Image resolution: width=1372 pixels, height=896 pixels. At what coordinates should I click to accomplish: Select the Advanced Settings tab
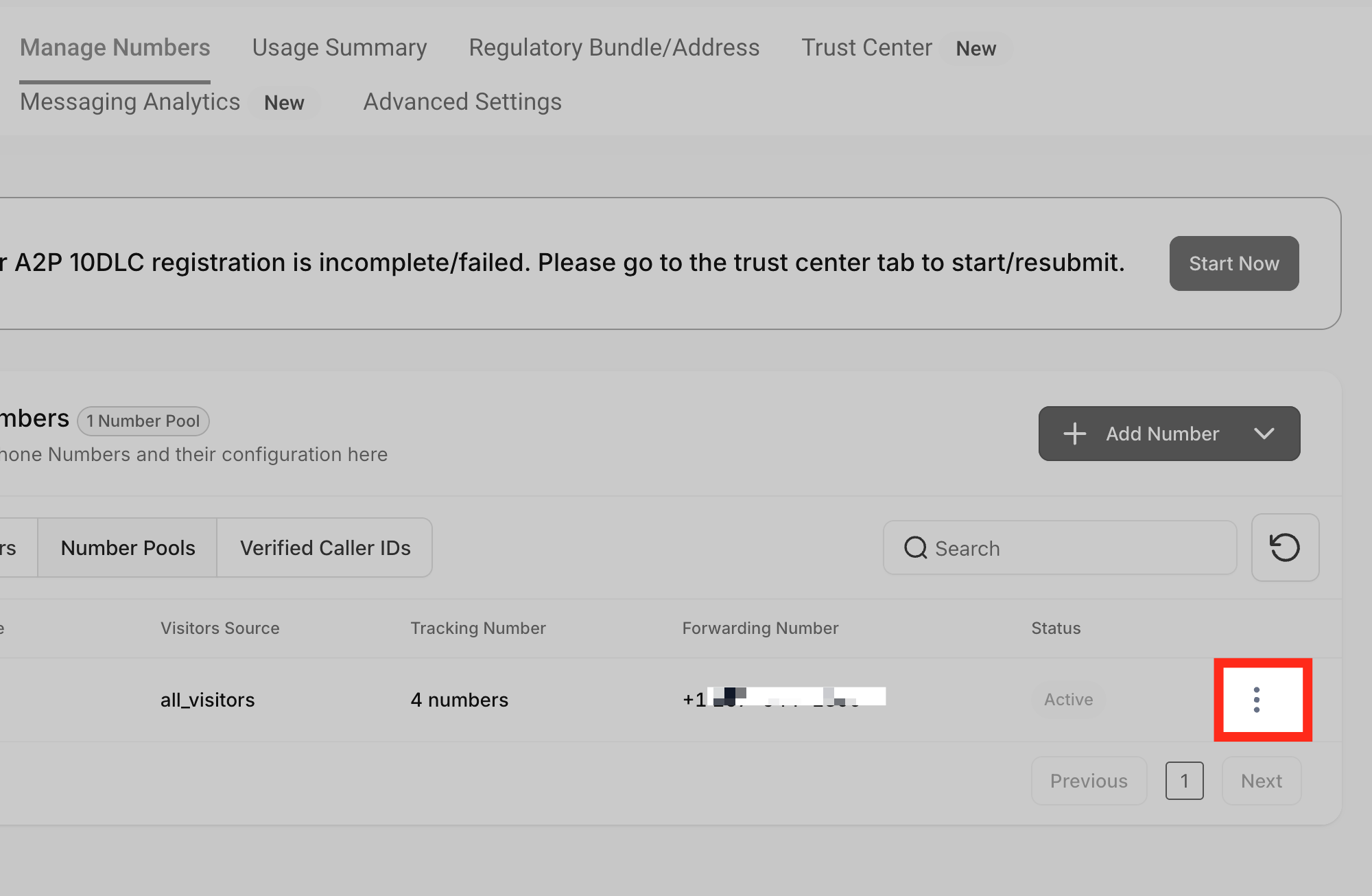coord(462,102)
